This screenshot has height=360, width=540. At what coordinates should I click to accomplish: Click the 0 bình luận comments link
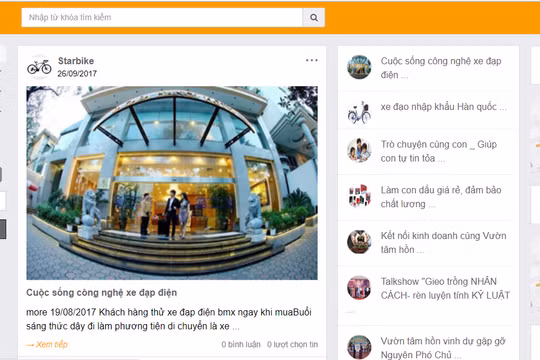(241, 344)
